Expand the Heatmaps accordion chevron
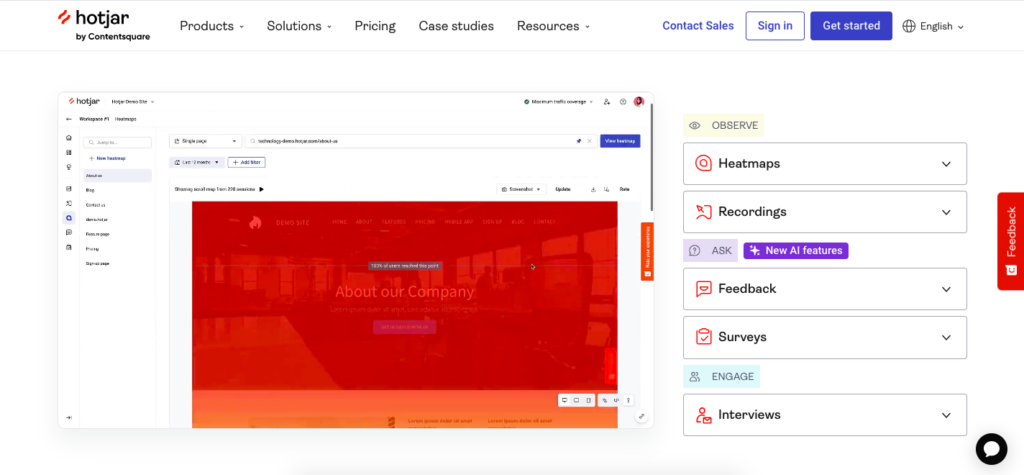Screen dimensions: 1024x475 [946, 164]
